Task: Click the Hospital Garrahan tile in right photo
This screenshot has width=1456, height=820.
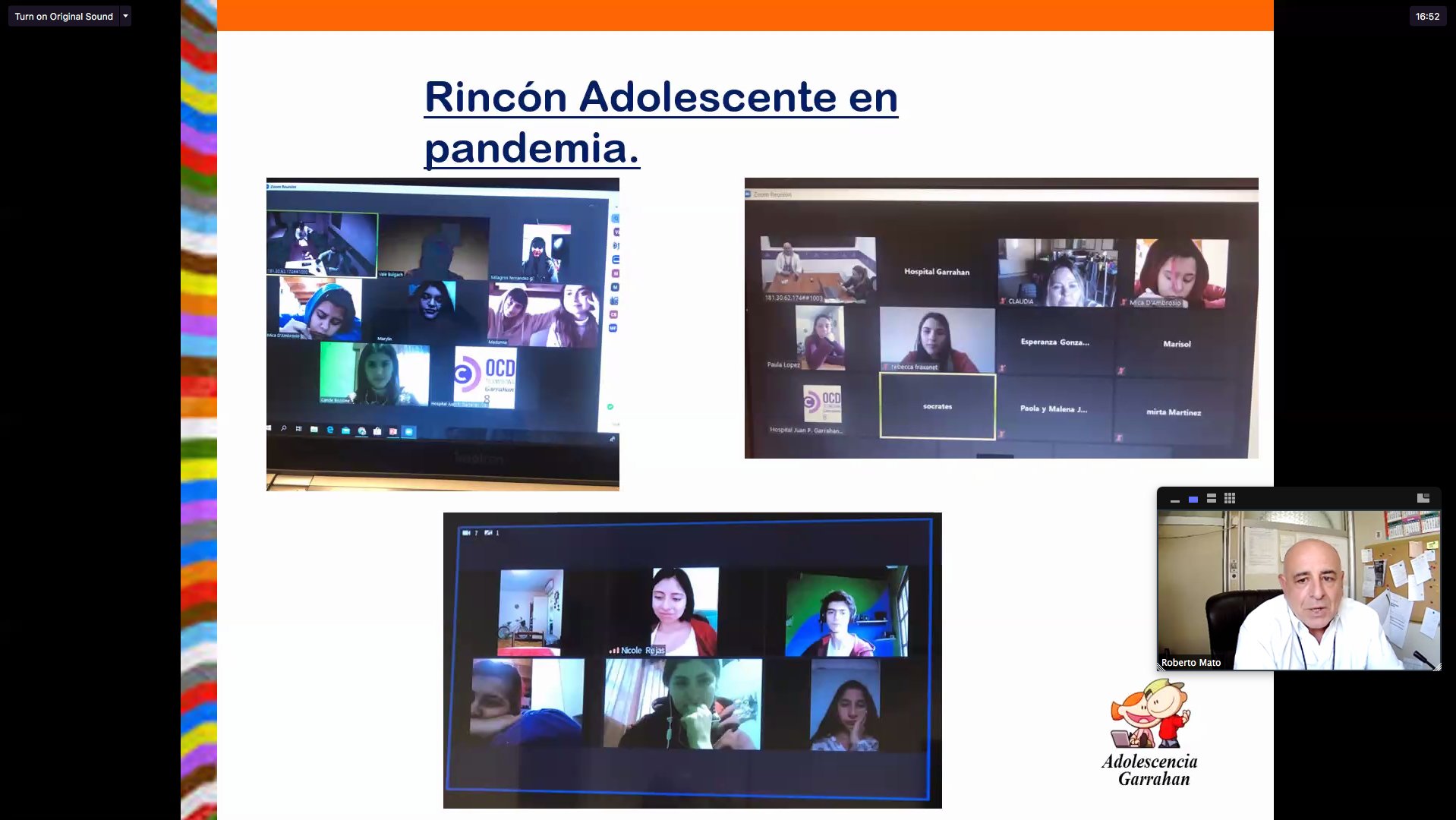Action: [937, 271]
